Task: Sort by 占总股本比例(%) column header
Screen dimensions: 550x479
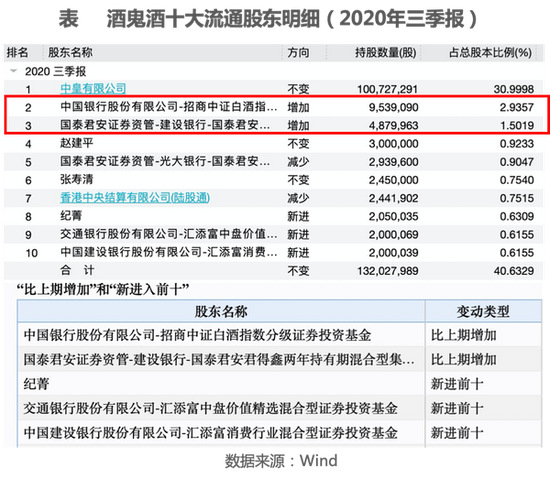Action: [x=490, y=53]
